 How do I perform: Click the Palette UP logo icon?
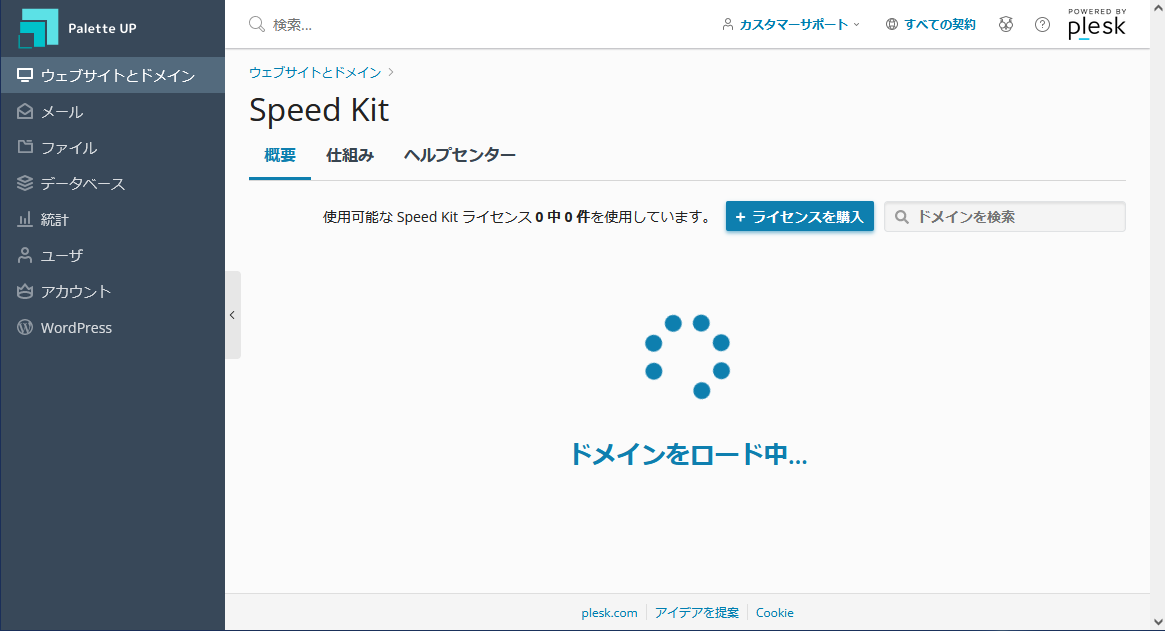pos(38,28)
